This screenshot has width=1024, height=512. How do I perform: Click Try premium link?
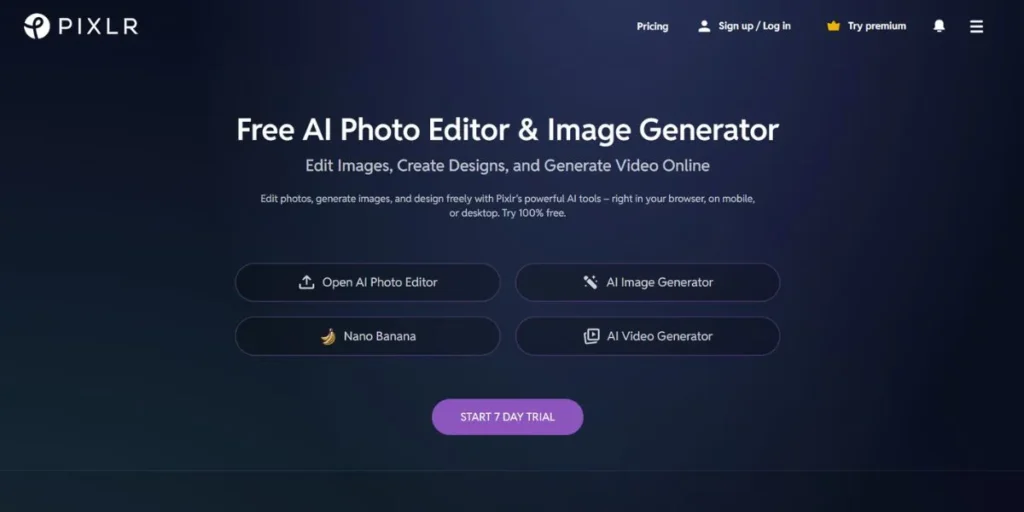(x=877, y=26)
